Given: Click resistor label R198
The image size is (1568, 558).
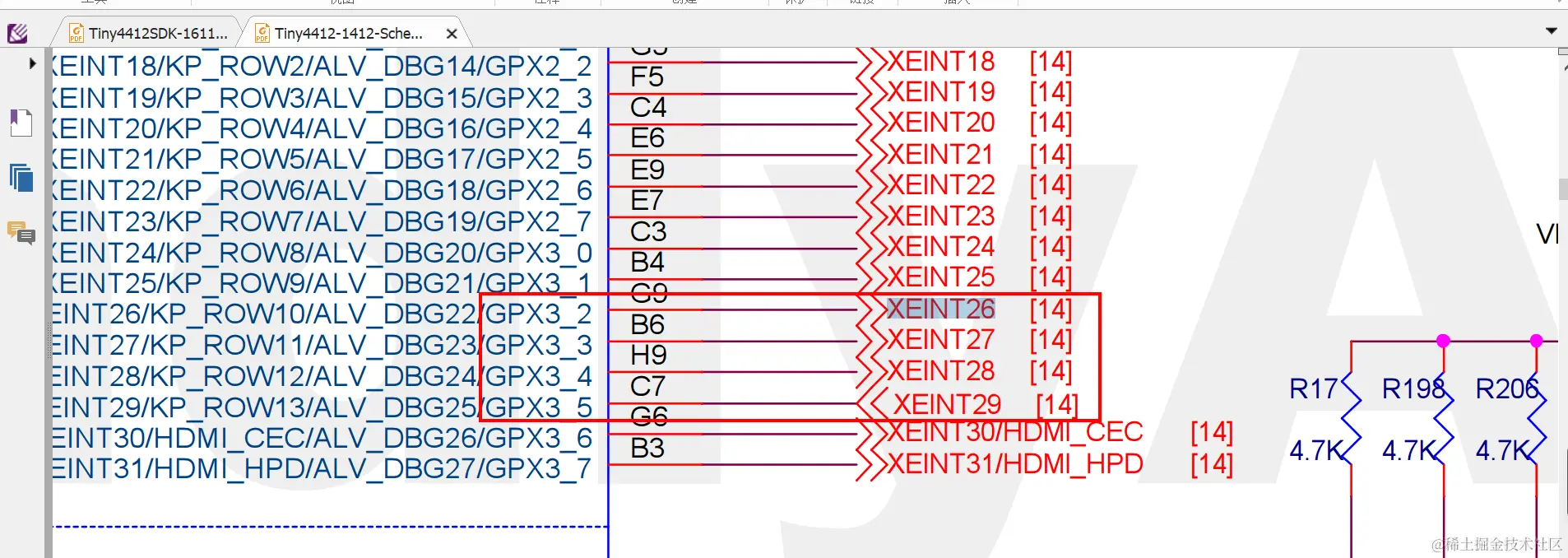Looking at the screenshot, I should pos(1413,388).
